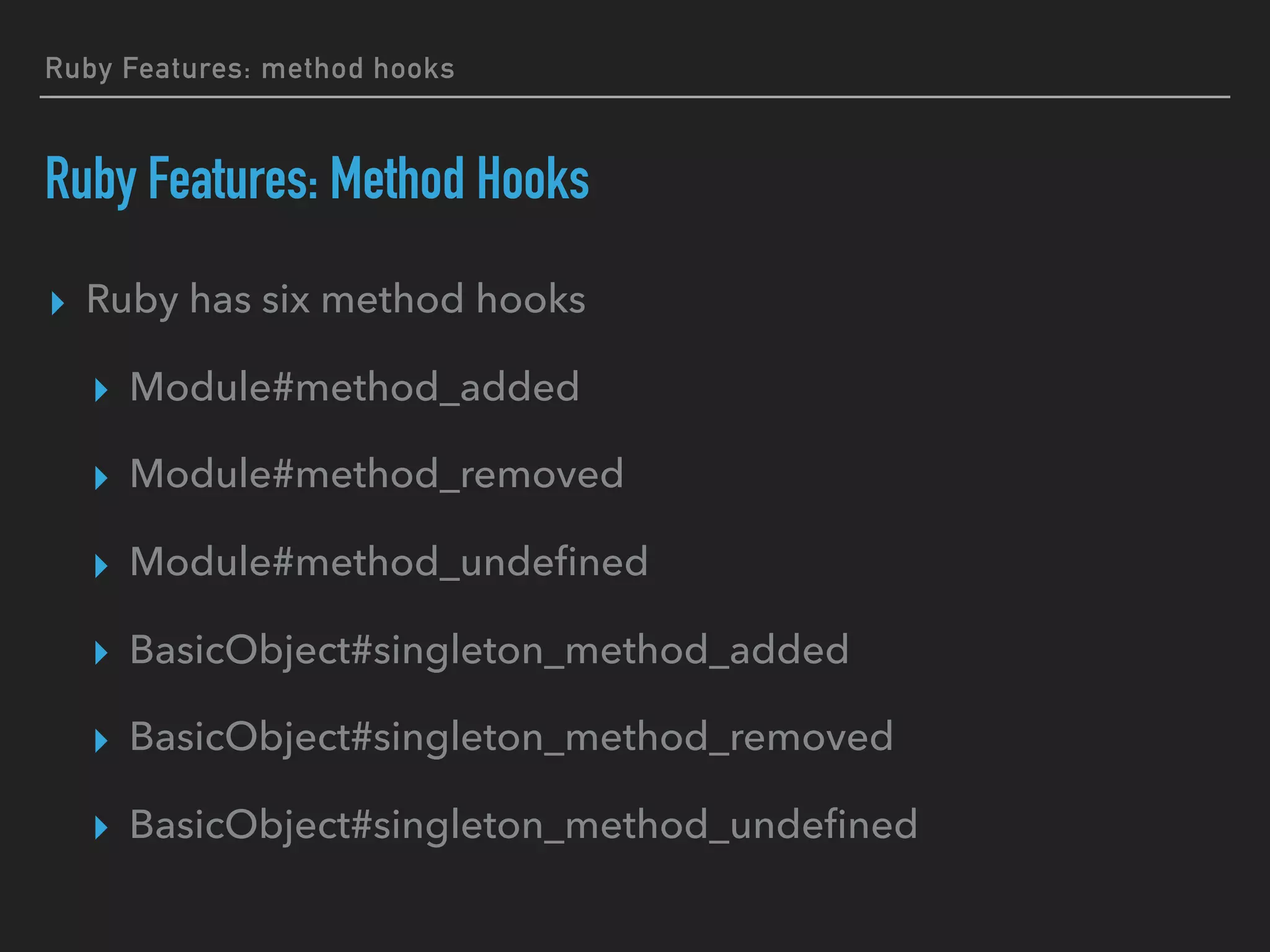The image size is (1270, 952).
Task: Click the bullet arrow beside BasicObject#singleton_method_undefined
Action: [x=101, y=828]
